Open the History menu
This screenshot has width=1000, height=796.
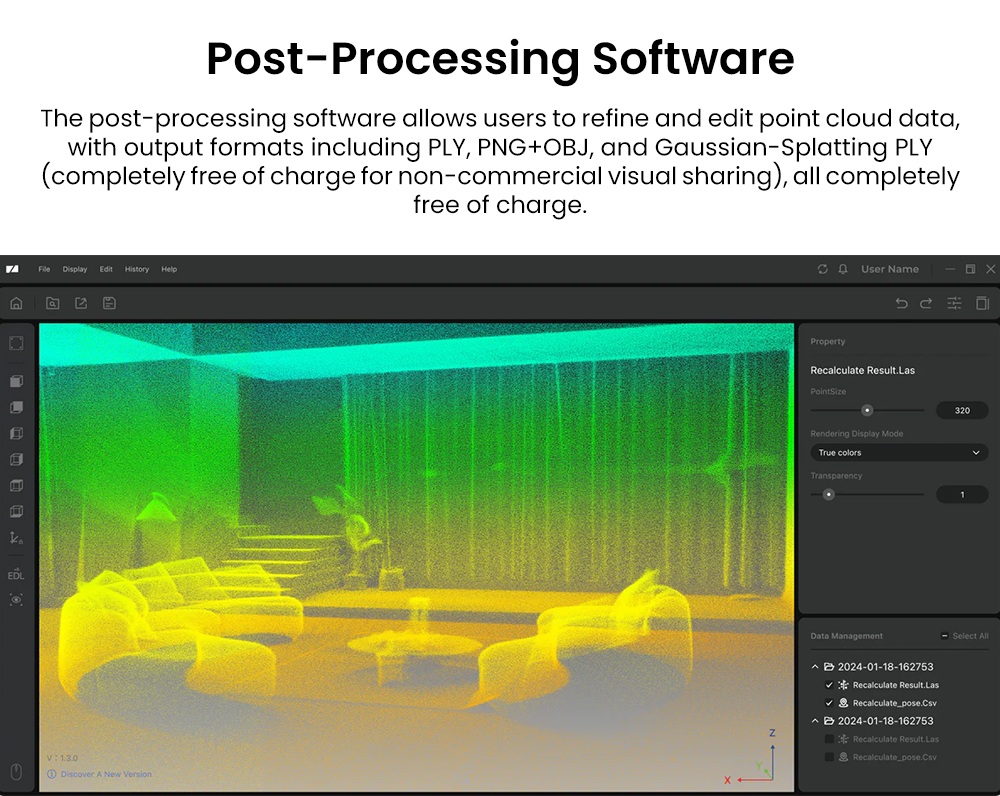(137, 269)
